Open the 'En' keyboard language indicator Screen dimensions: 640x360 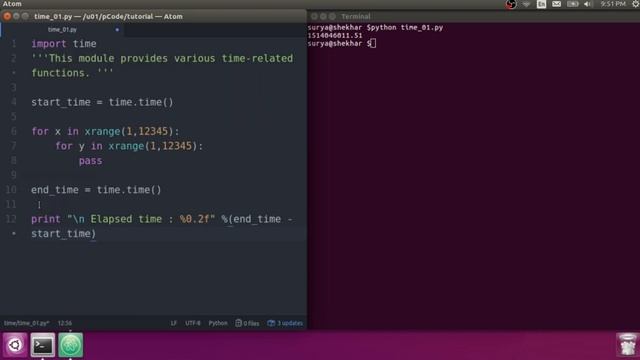pyautogui.click(x=542, y=4)
